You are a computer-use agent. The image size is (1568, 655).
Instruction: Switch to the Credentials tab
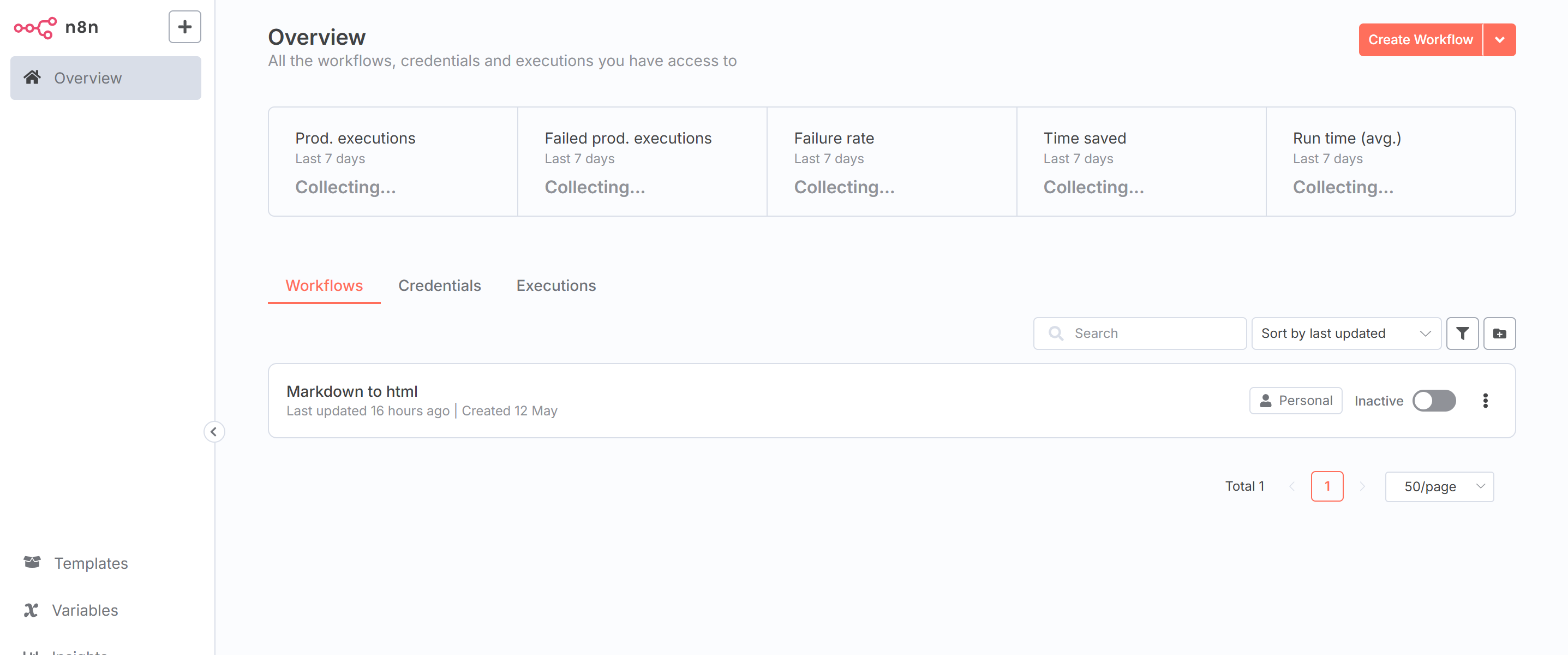point(440,285)
